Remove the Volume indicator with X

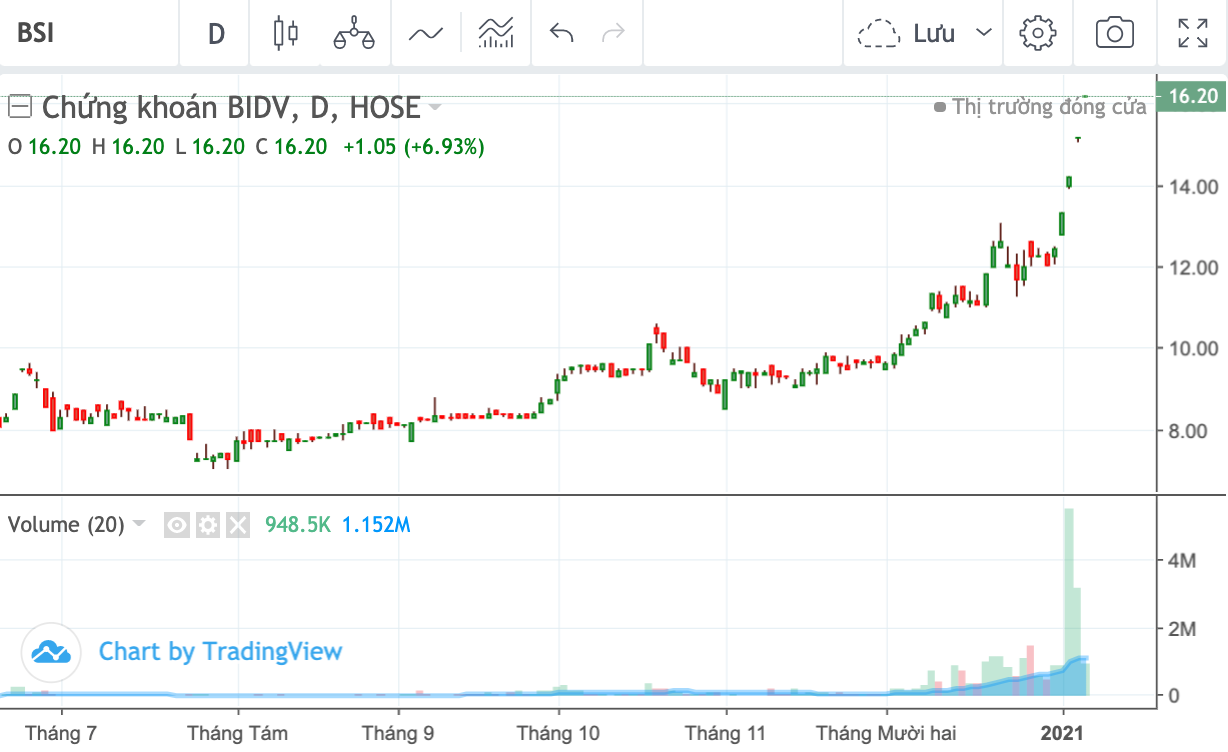coord(237,525)
